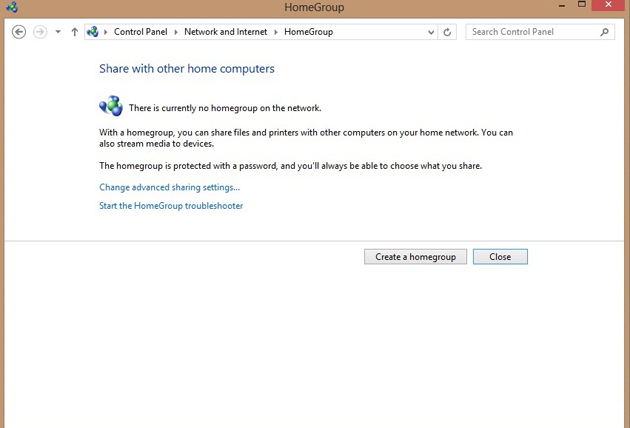Screen dimensions: 630x428
Task: Select HomeGroup breadcrumb in address bar
Action: tap(308, 32)
